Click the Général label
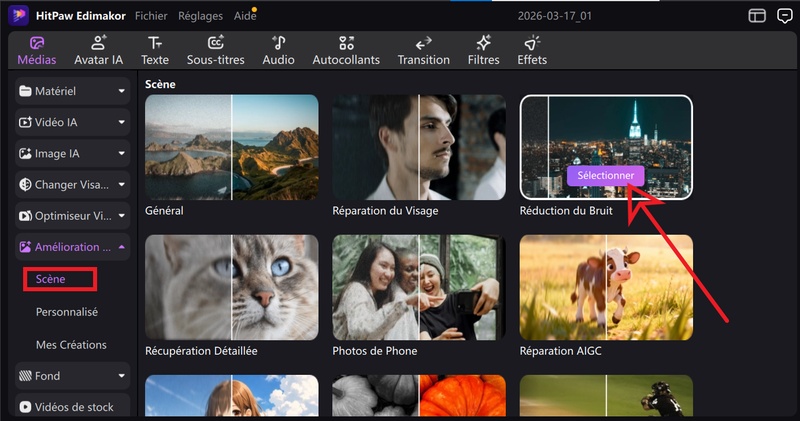 pyautogui.click(x=164, y=211)
